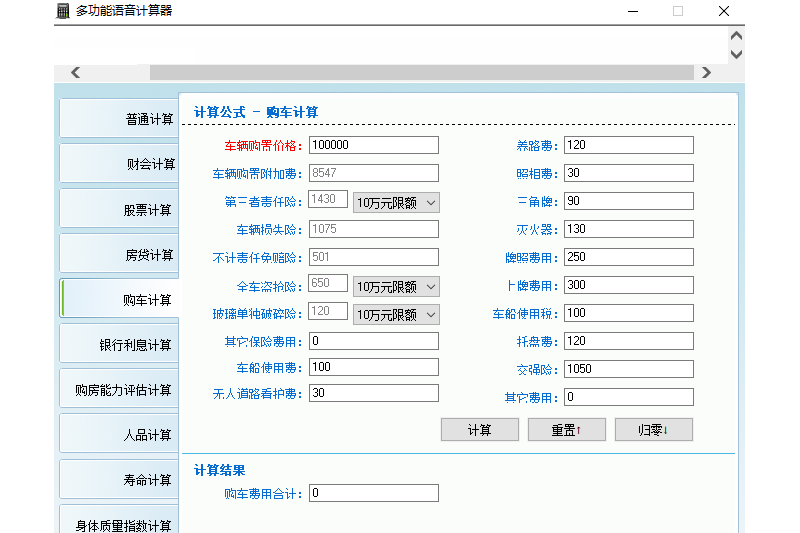
Task: Minimize the calculator window
Action: point(633,11)
